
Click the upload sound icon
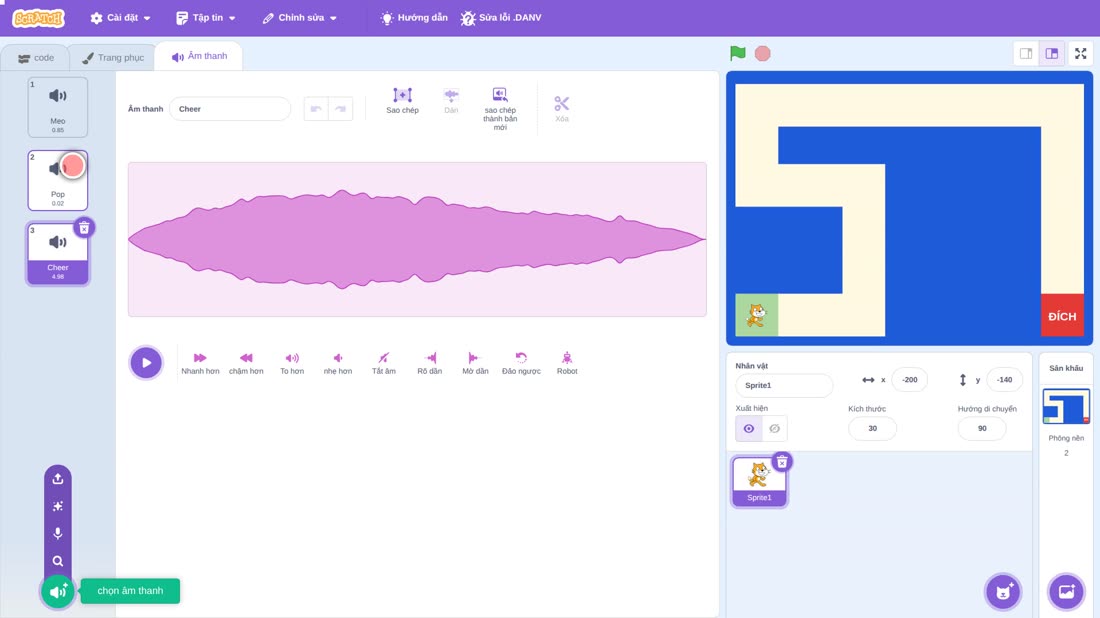[58, 478]
